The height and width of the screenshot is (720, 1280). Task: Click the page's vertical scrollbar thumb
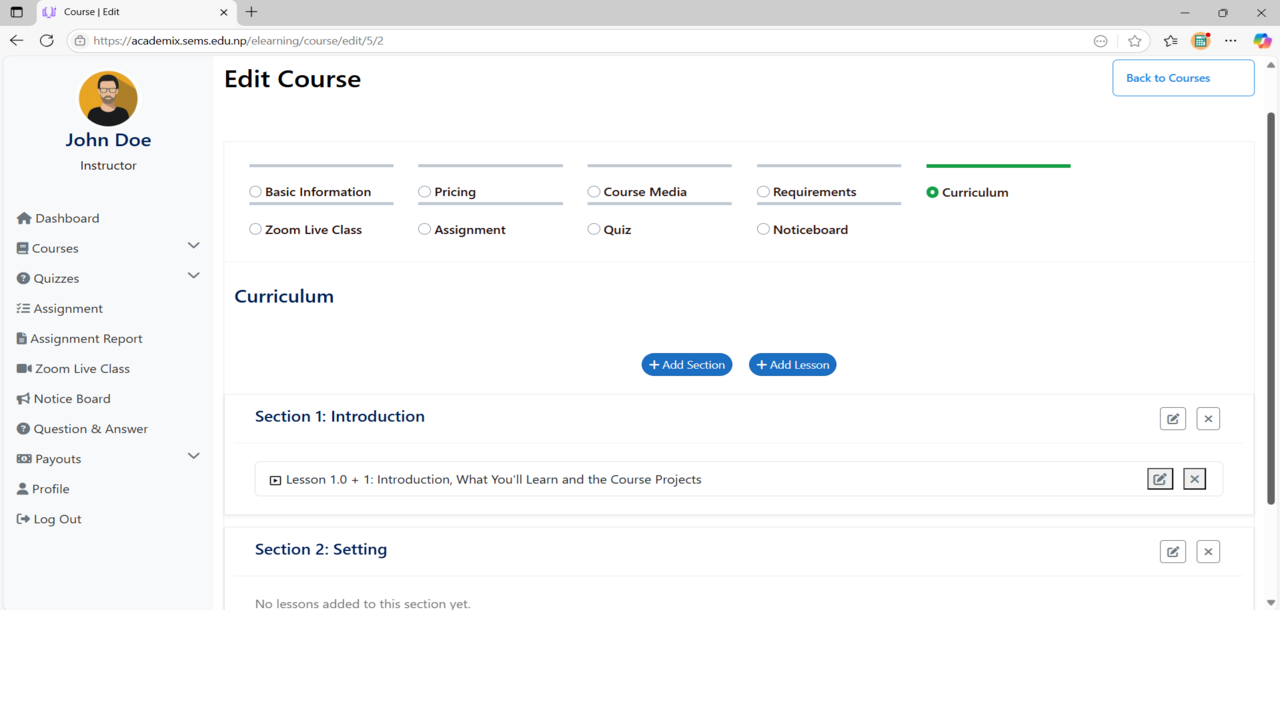click(x=1271, y=308)
